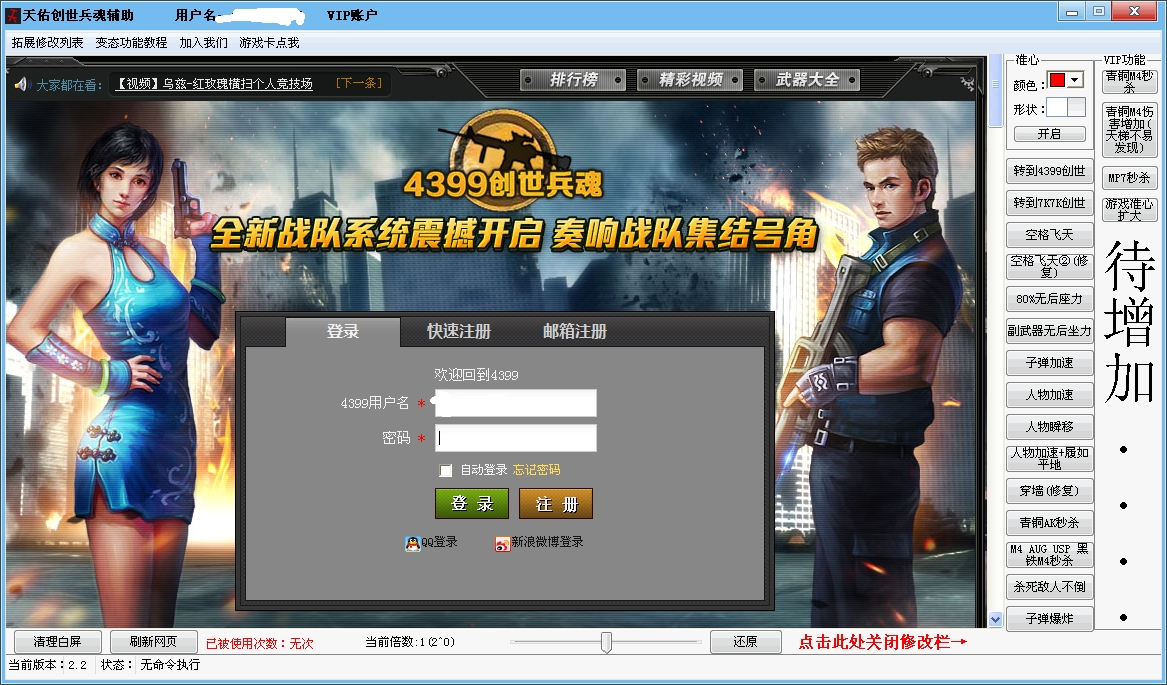
Task: Click the 穿墙(修复) button
Action: click(x=1049, y=491)
